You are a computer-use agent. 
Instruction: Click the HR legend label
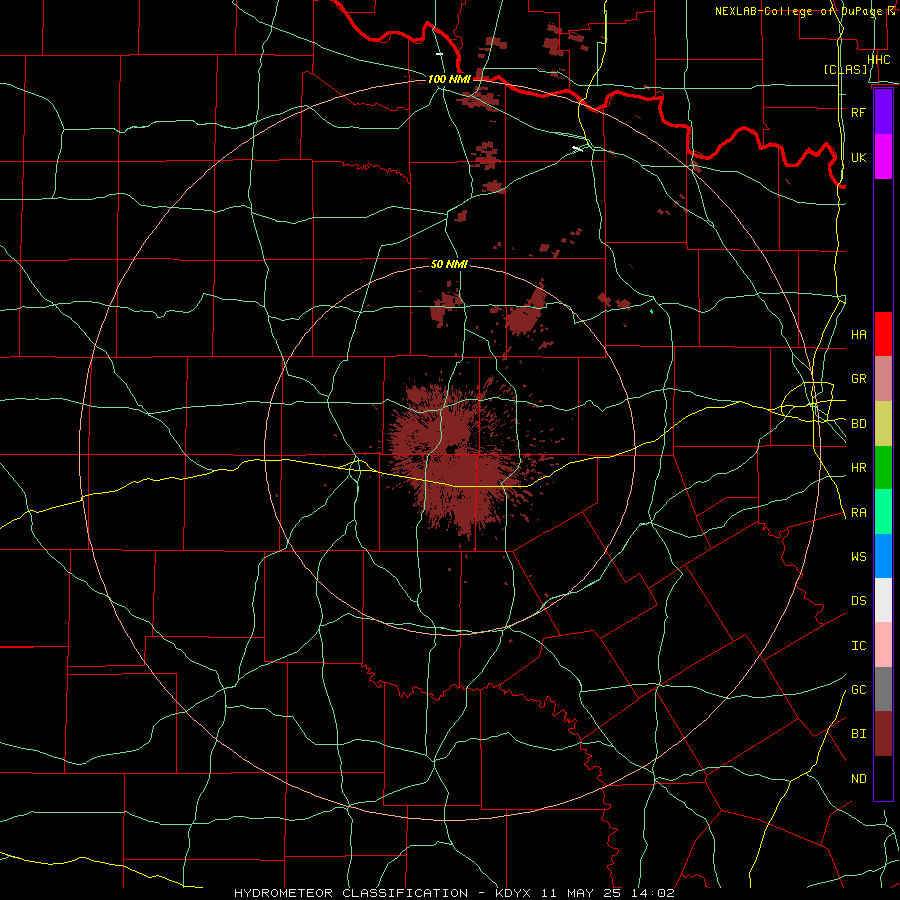tap(858, 468)
